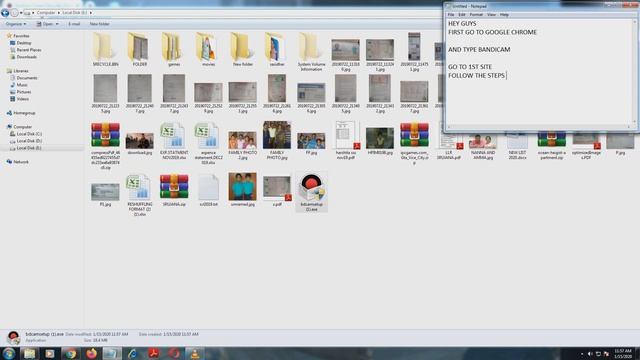Select the bdcamsetup exe file icon
Image resolution: width=640 pixels, height=360 pixels.
(x=311, y=188)
